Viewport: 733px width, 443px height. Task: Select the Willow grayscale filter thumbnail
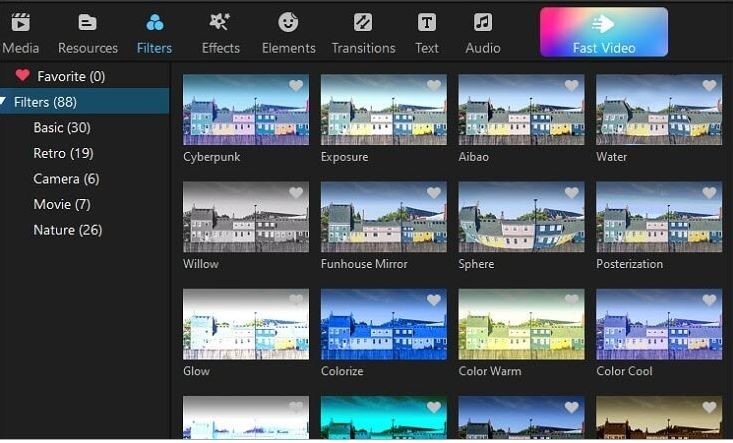246,217
